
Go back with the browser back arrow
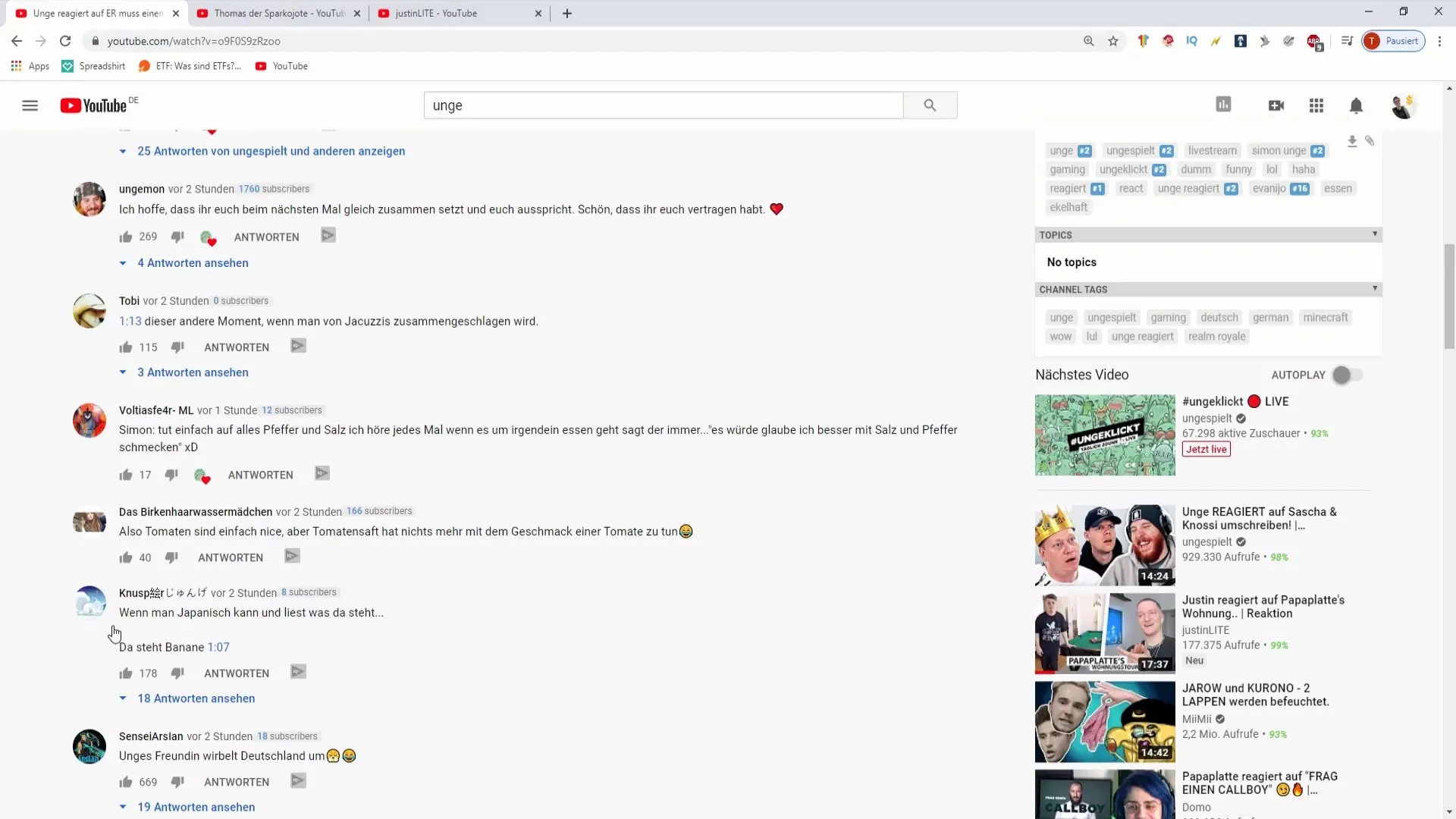(17, 41)
